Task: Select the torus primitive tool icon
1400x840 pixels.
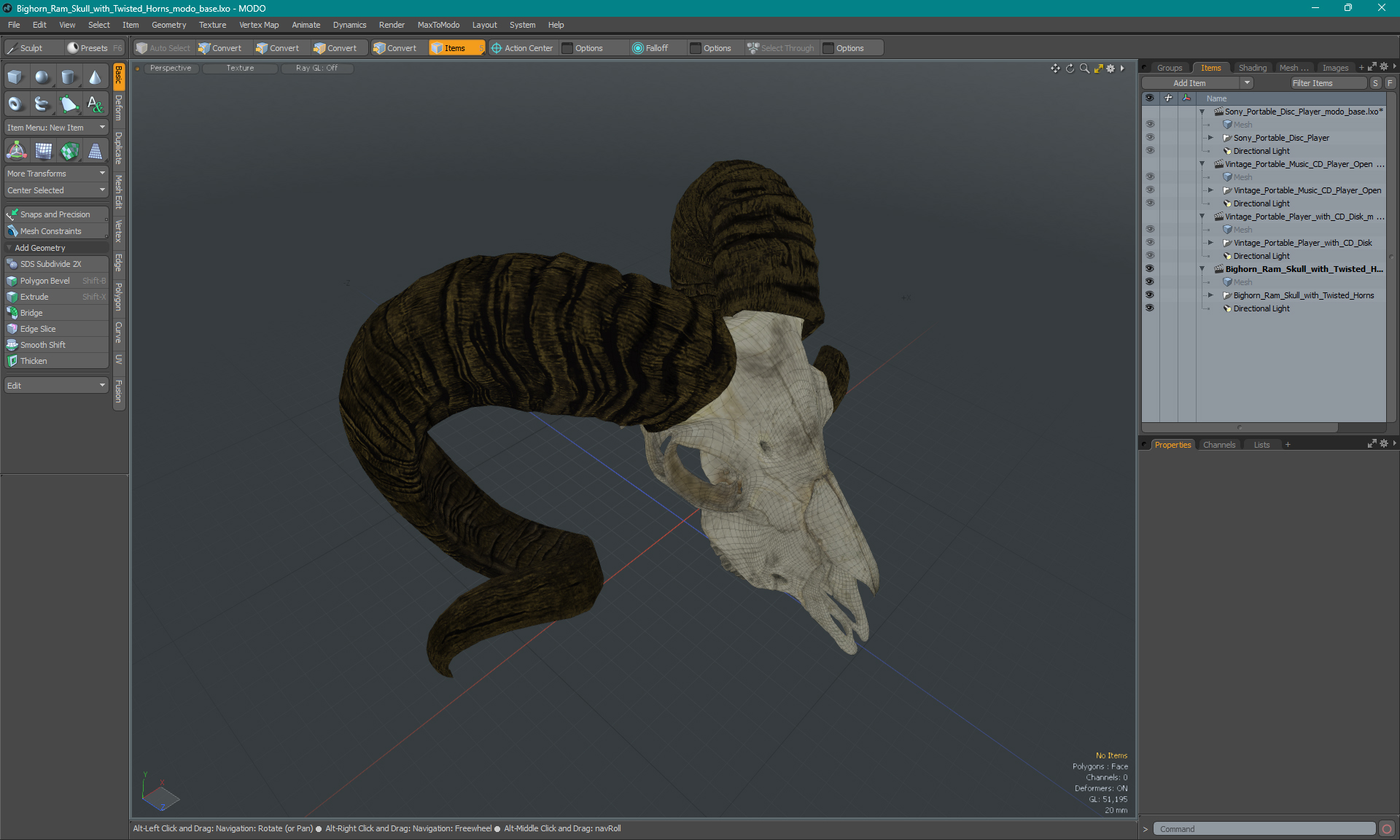Action: pos(15,104)
